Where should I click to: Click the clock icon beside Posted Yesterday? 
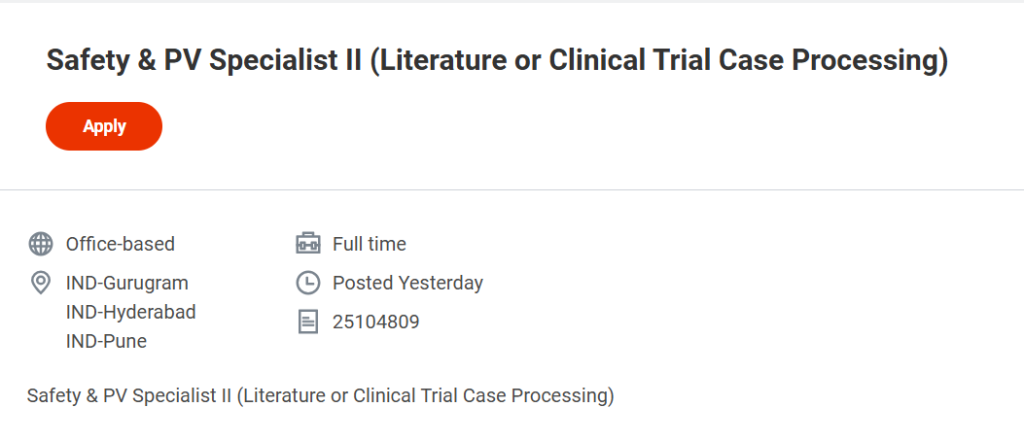click(x=308, y=283)
